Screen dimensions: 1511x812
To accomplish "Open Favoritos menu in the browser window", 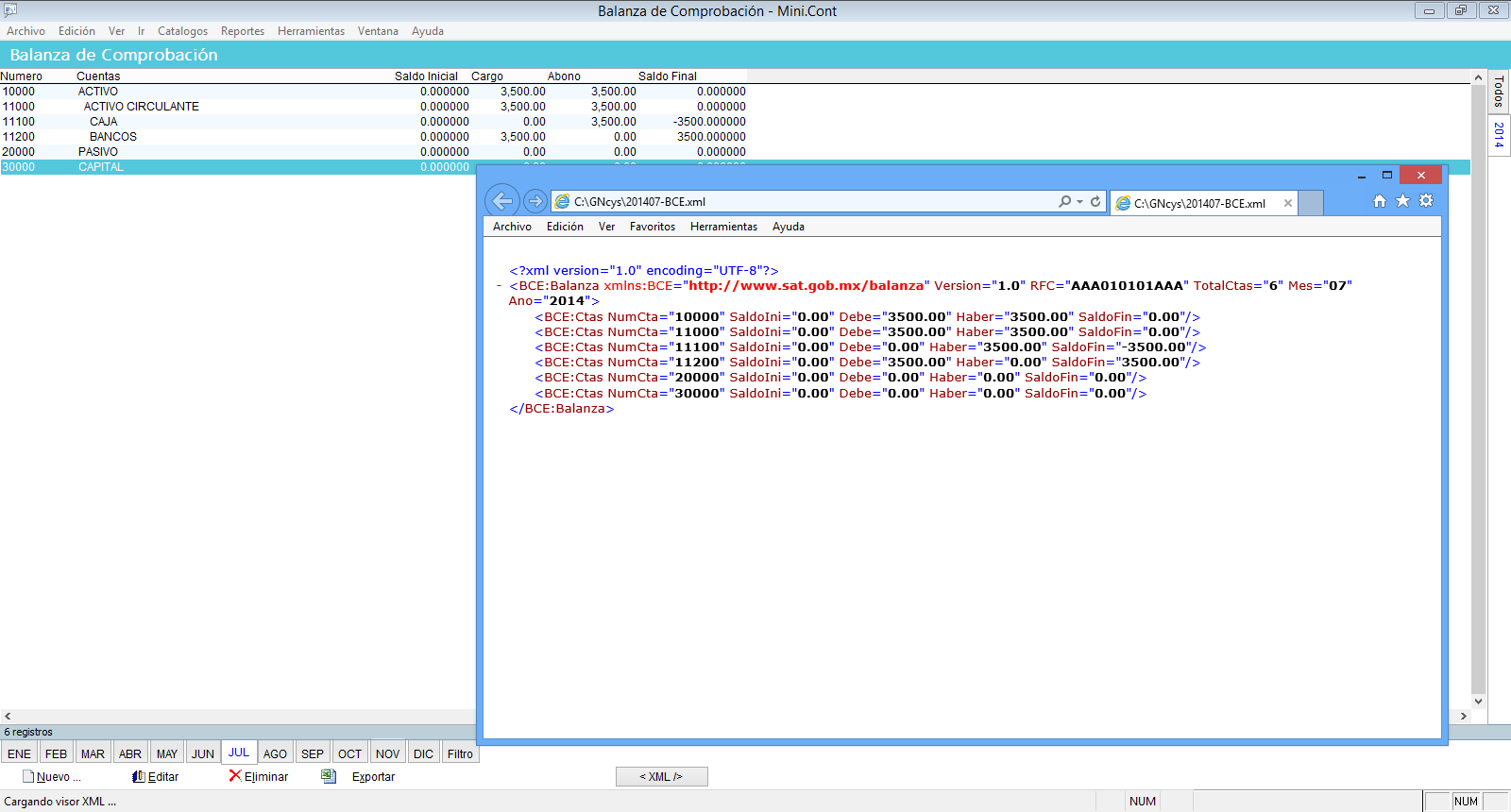I will (653, 227).
